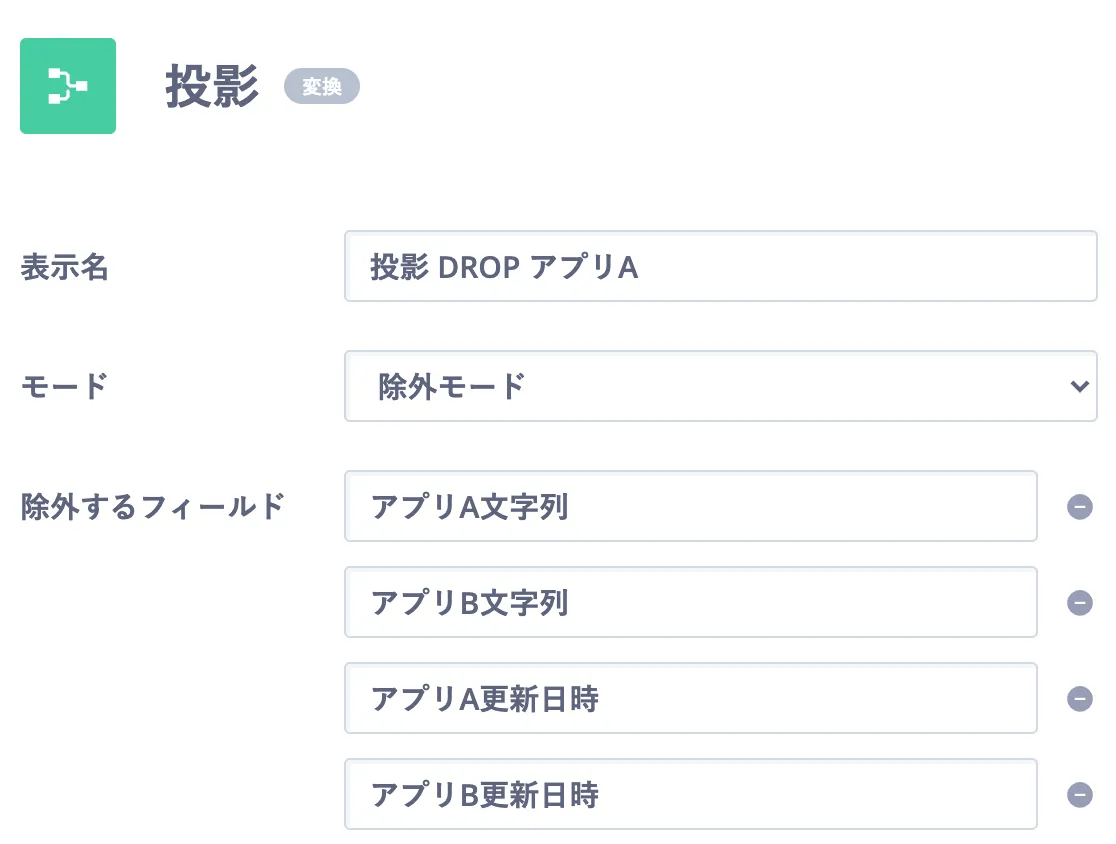Click the green projection node icon
The image size is (1116, 844).
click(68, 86)
